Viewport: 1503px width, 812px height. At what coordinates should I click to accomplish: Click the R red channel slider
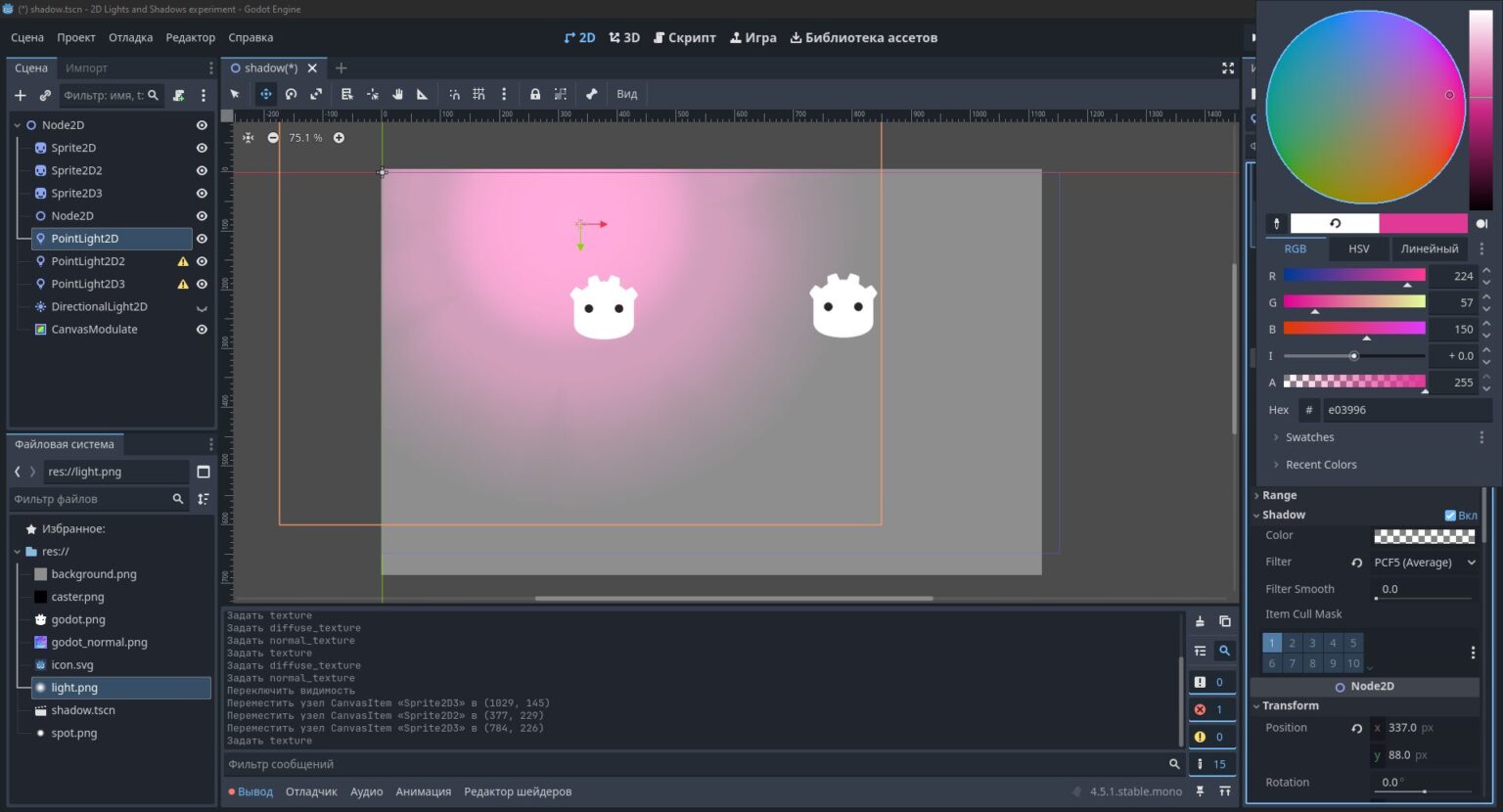coord(1354,276)
